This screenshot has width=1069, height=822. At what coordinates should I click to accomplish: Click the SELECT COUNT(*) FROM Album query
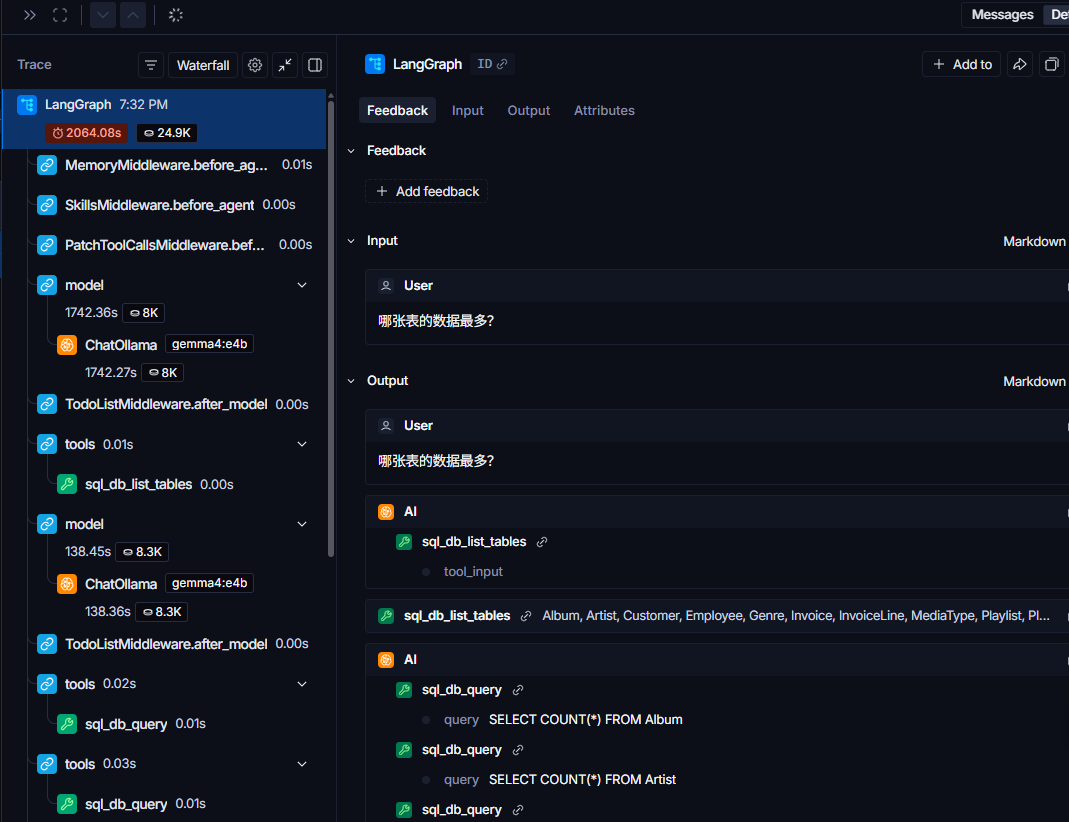[586, 720]
